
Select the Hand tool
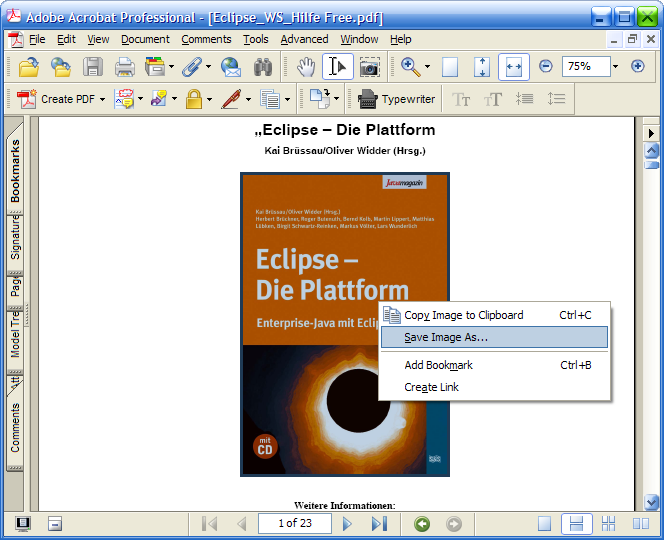pyautogui.click(x=306, y=67)
